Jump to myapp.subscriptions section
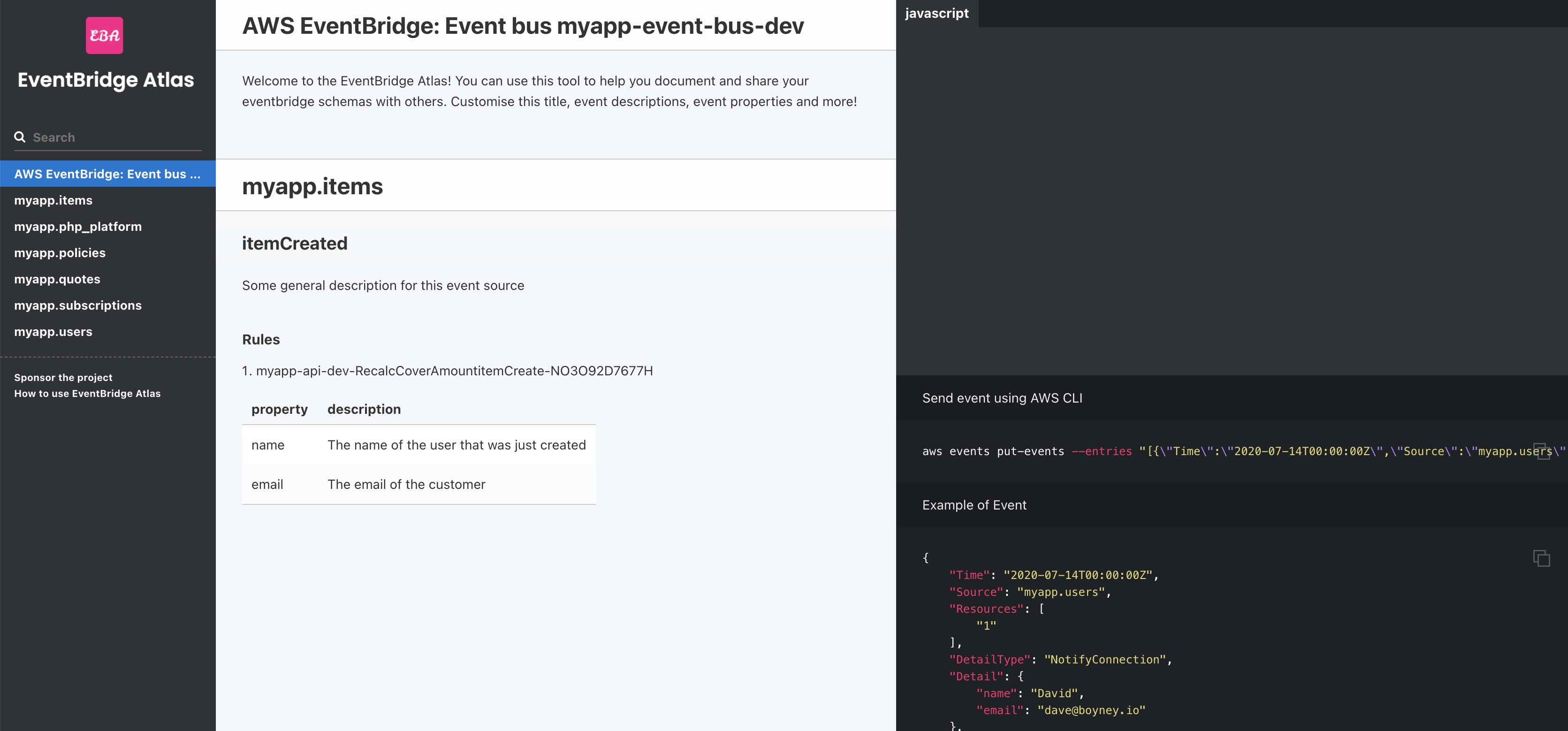Image resolution: width=1568 pixels, height=731 pixels. pos(78,305)
